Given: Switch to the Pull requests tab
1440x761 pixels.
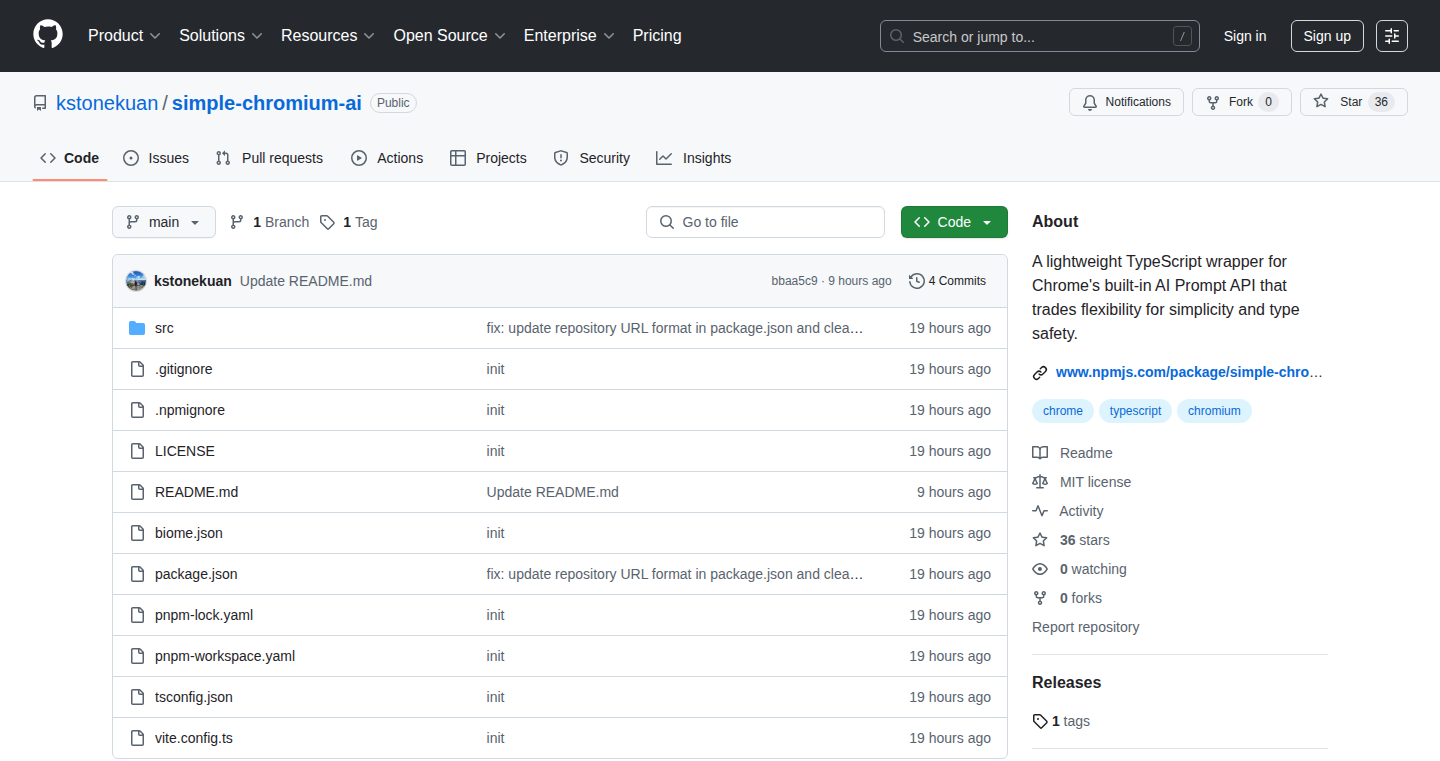Looking at the screenshot, I should [x=270, y=158].
